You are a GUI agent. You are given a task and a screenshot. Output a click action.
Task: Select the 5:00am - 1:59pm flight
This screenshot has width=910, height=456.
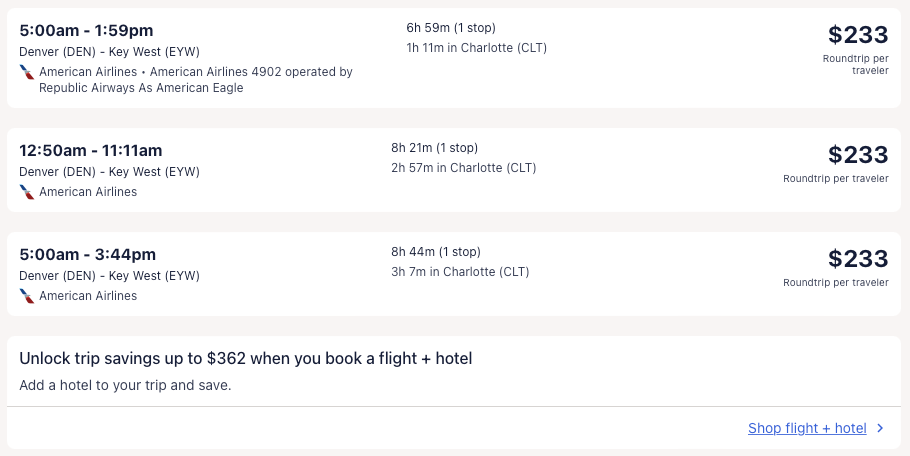[x=86, y=31]
